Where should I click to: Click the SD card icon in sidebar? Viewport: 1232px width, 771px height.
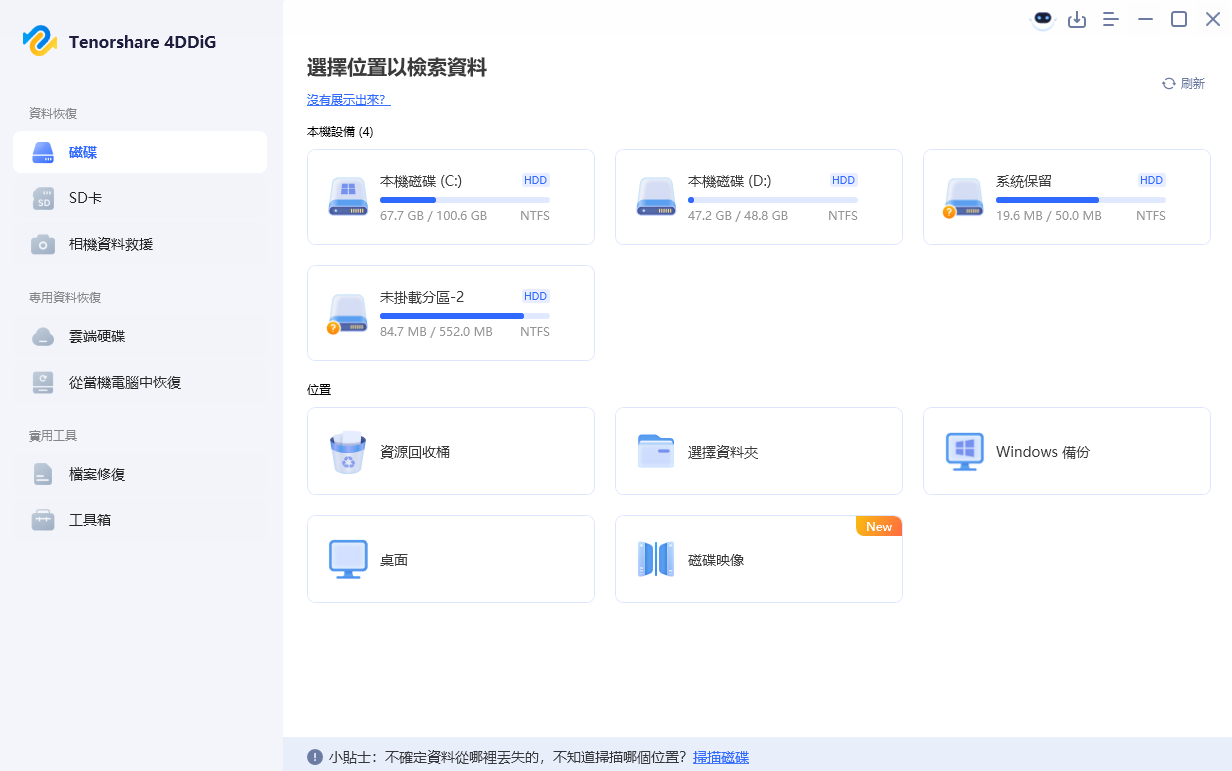pos(43,198)
